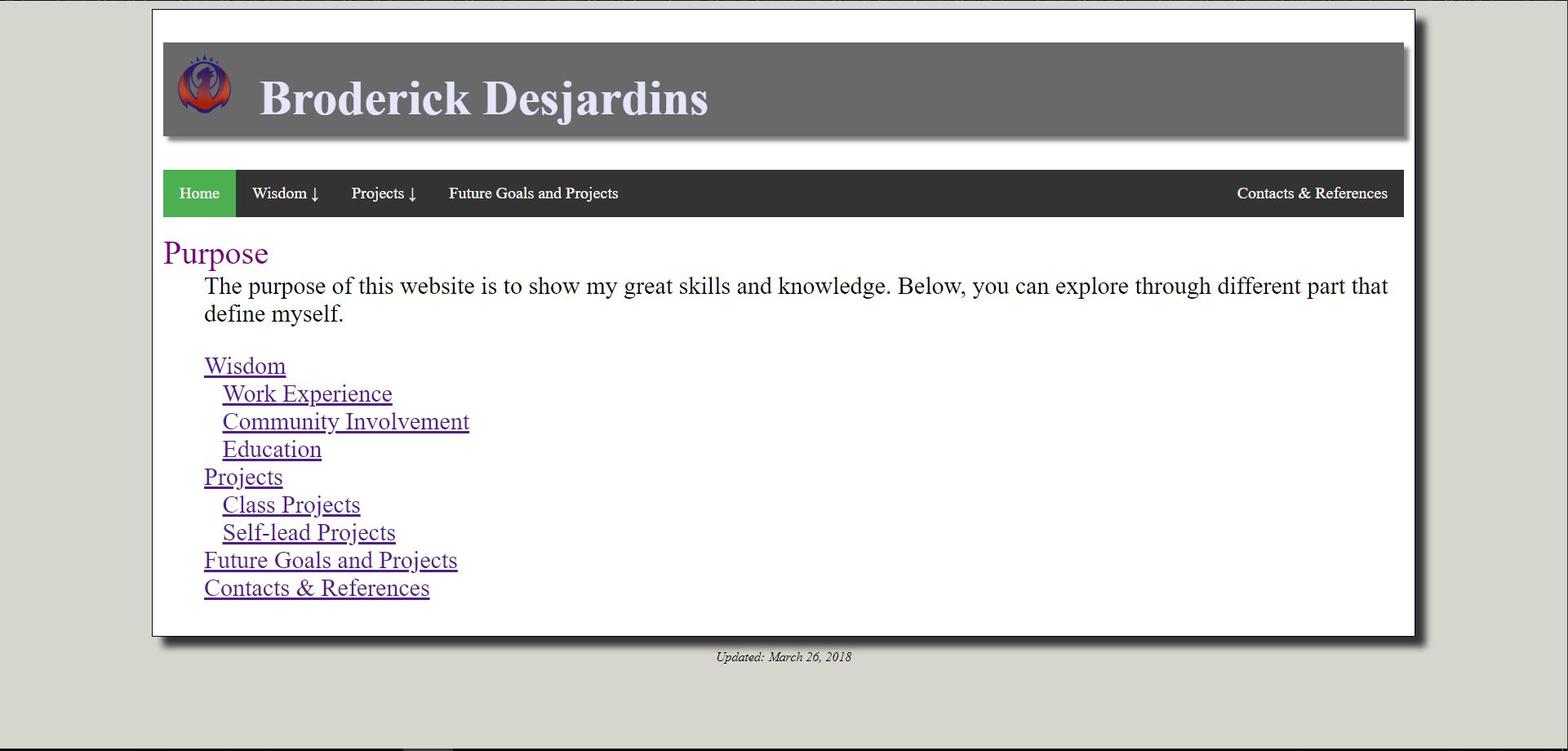This screenshot has height=751, width=1568.
Task: Follow the Wisdom hyperlink under Purpose
Action: click(x=245, y=367)
